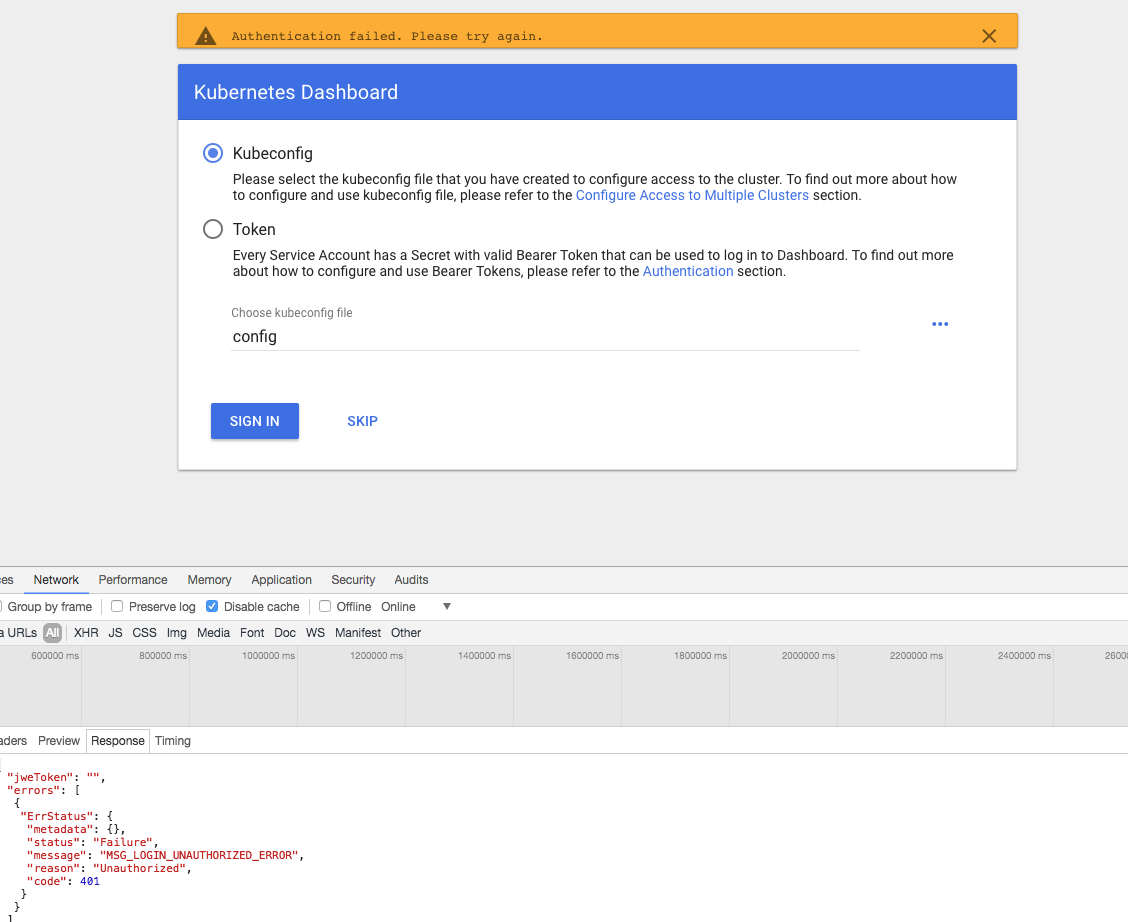The width and height of the screenshot is (1128, 922).
Task: Select the All filter type
Action: point(53,633)
